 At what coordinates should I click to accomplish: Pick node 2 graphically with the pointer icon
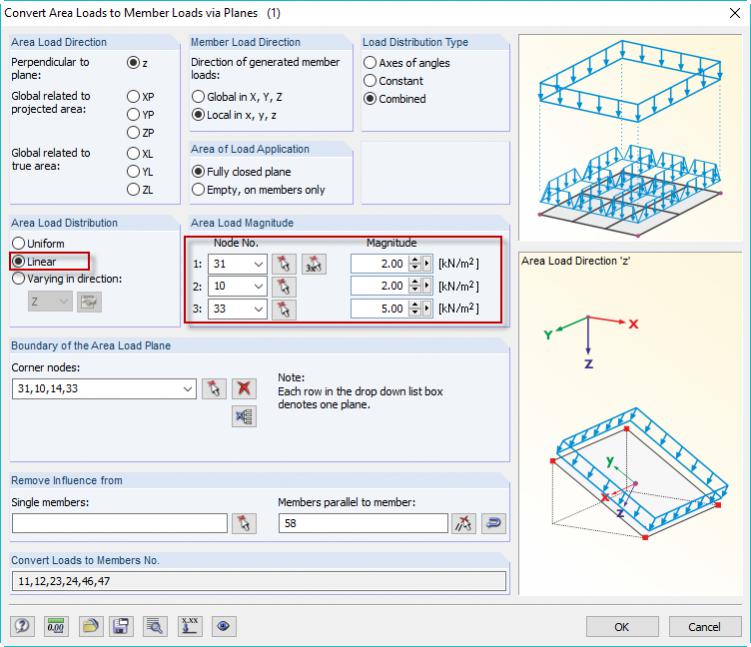tap(284, 286)
